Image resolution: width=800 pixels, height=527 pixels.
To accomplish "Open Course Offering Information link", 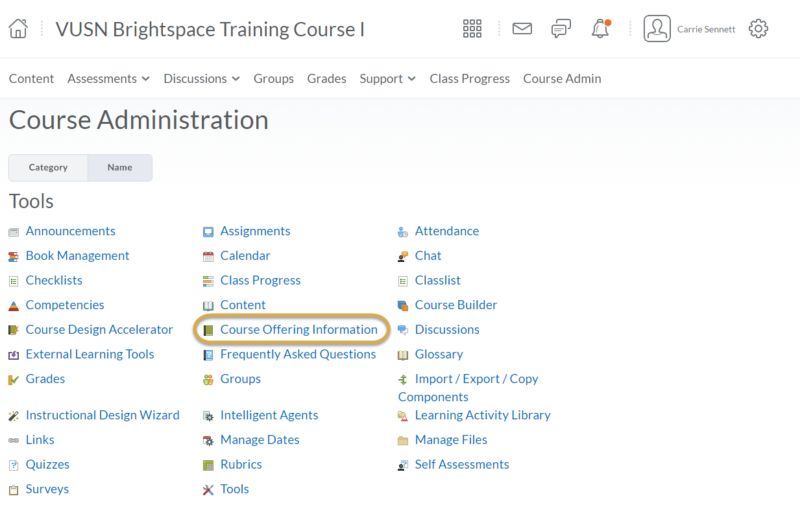I will 298,330.
